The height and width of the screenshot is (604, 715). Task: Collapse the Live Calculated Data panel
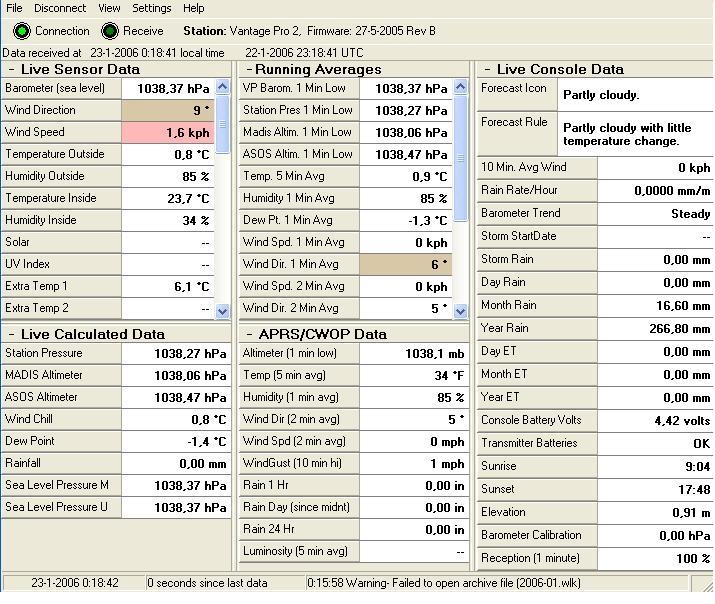point(11,335)
